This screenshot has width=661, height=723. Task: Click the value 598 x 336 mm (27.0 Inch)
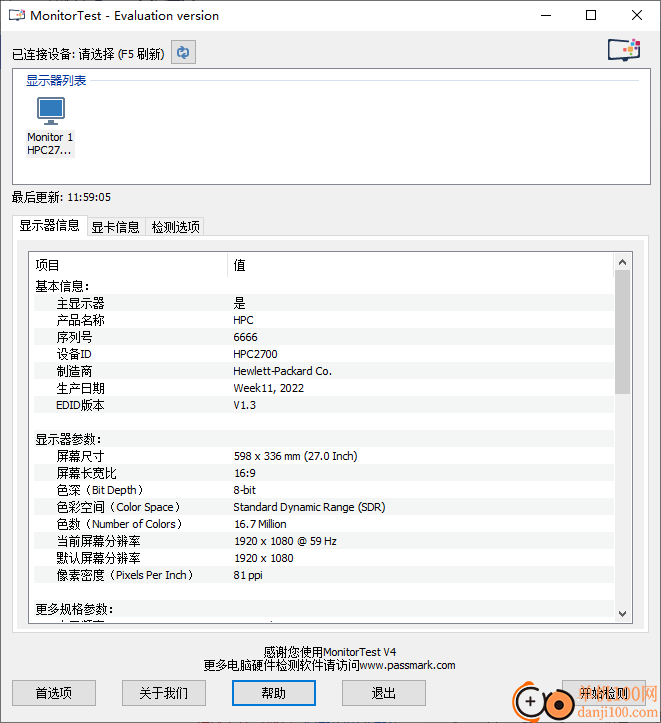(295, 456)
